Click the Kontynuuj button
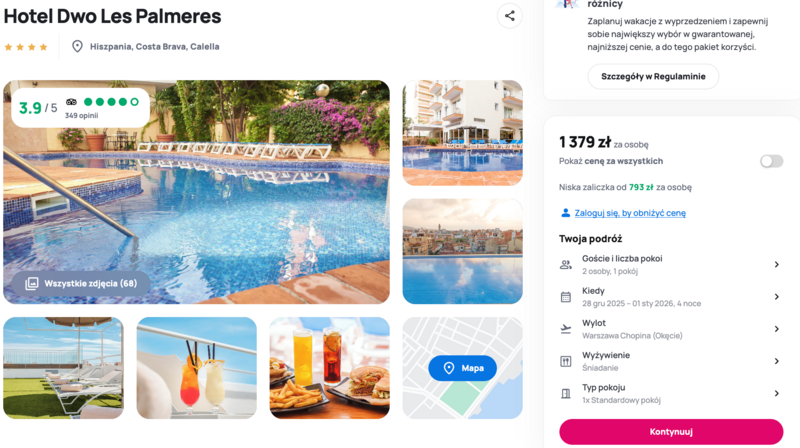The image size is (800, 448). tap(671, 432)
